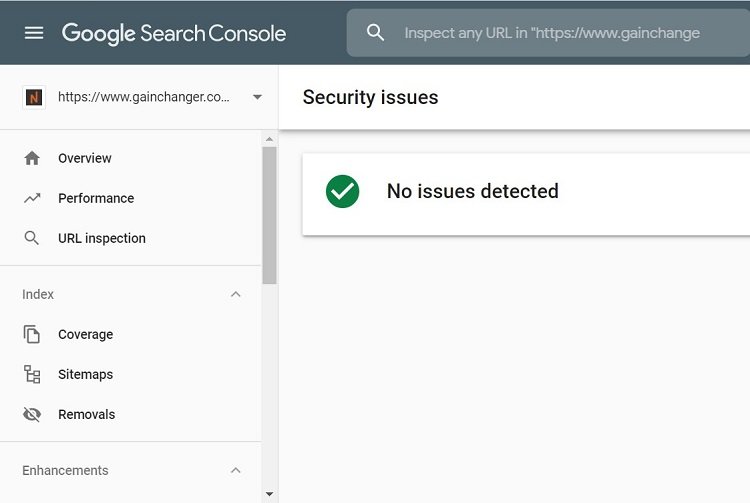This screenshot has width=750, height=503.
Task: Click the green checkmark status icon
Action: coord(342,191)
